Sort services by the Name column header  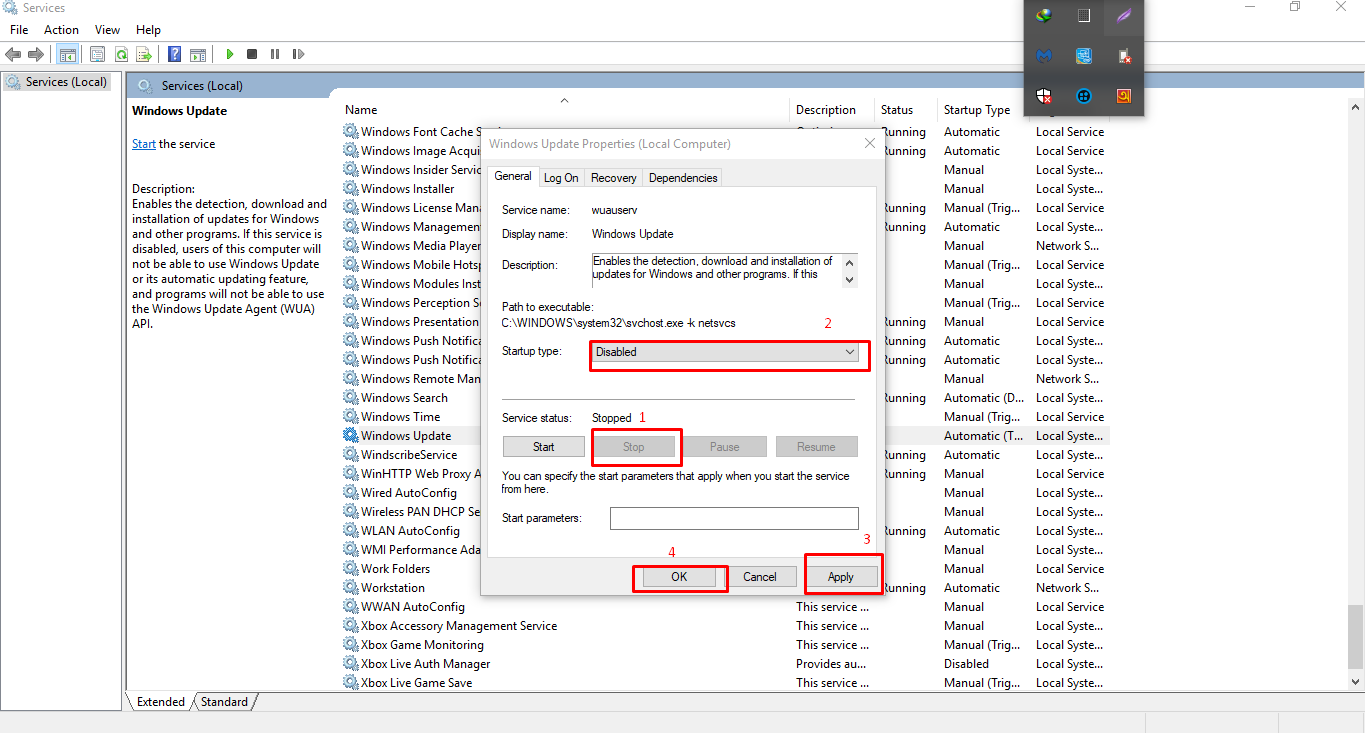361,110
